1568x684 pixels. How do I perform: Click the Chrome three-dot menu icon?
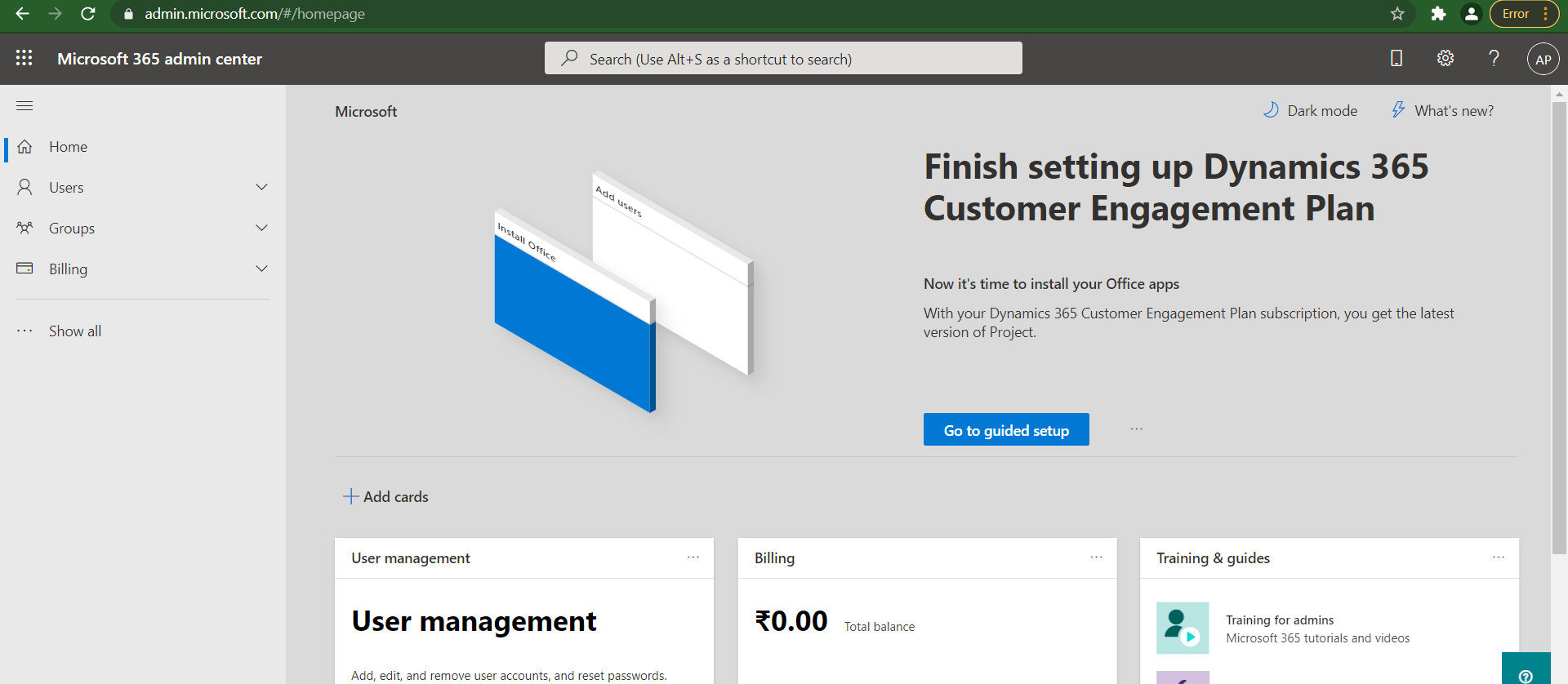coord(1545,14)
